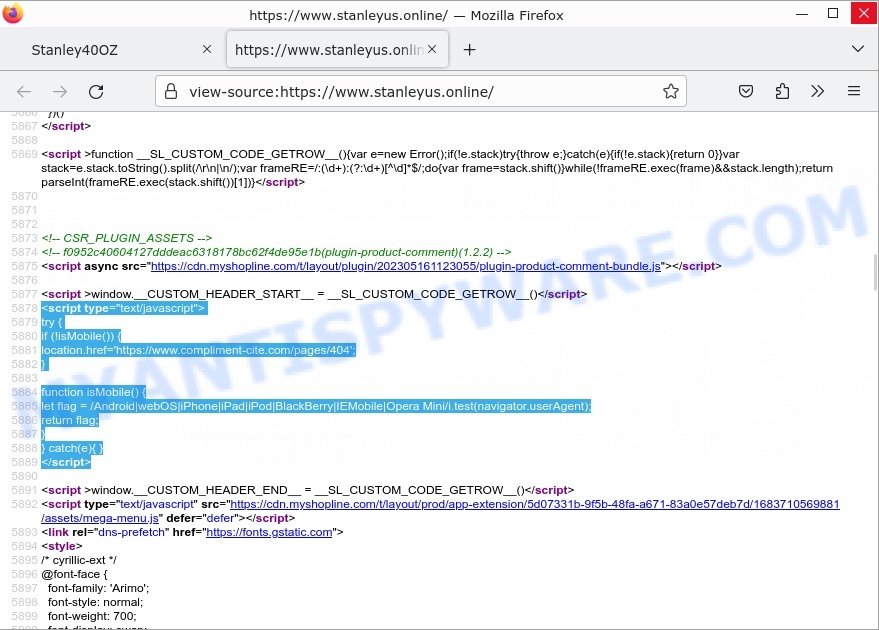Click the '@font-face {' line
Screen dimensions: 879x630
pyautogui.click(x=74, y=575)
